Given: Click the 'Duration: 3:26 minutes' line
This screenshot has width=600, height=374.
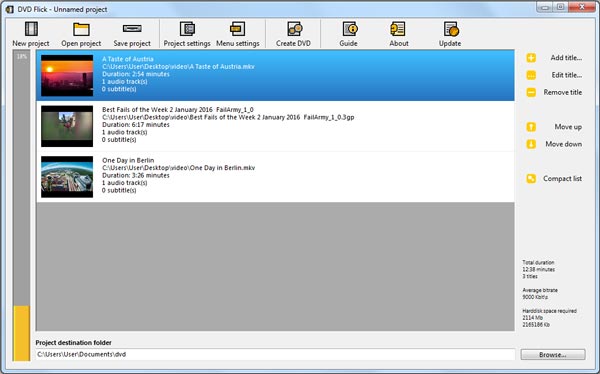Looking at the screenshot, I should [x=135, y=175].
